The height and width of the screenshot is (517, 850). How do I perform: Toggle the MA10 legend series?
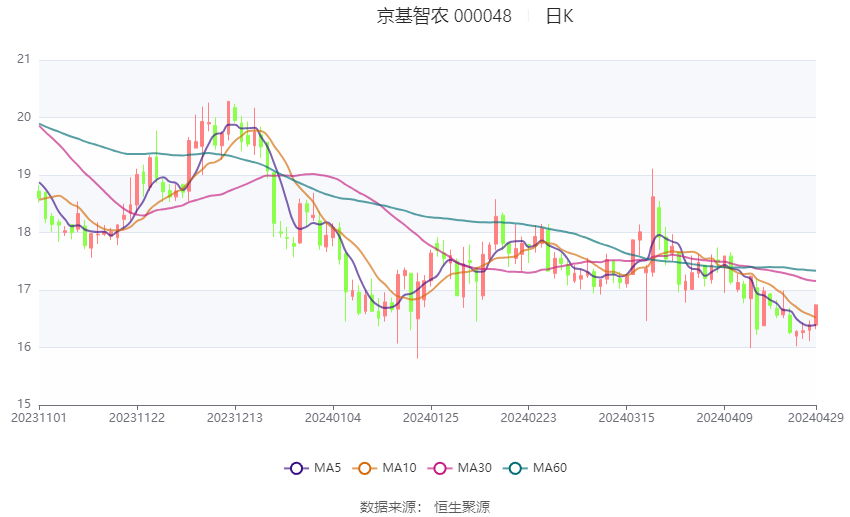[384, 468]
